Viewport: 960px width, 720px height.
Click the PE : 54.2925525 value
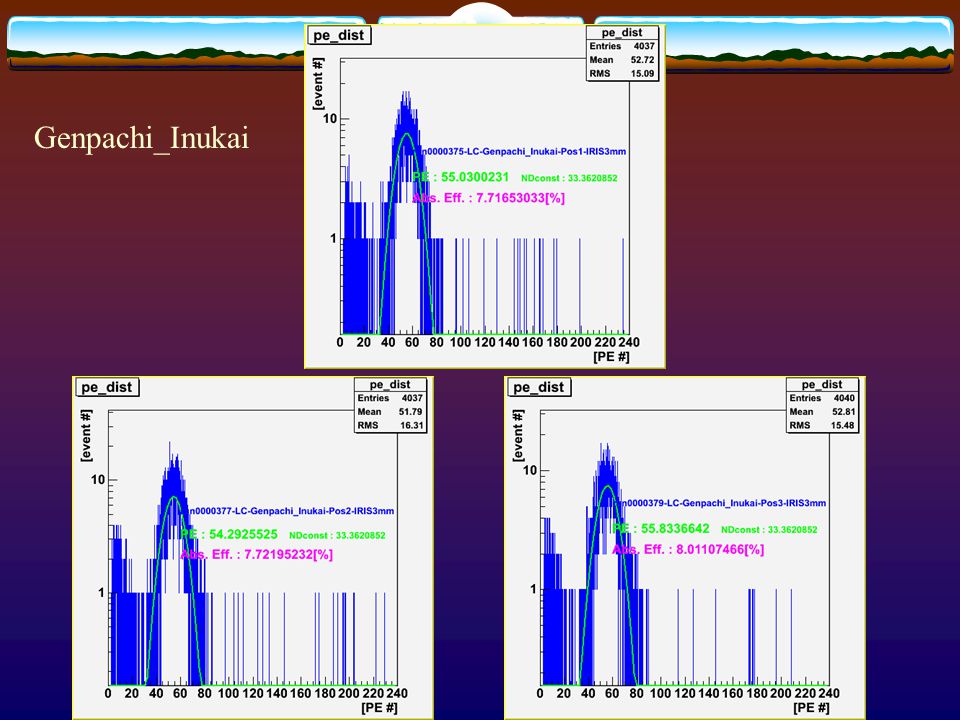[x=229, y=534]
